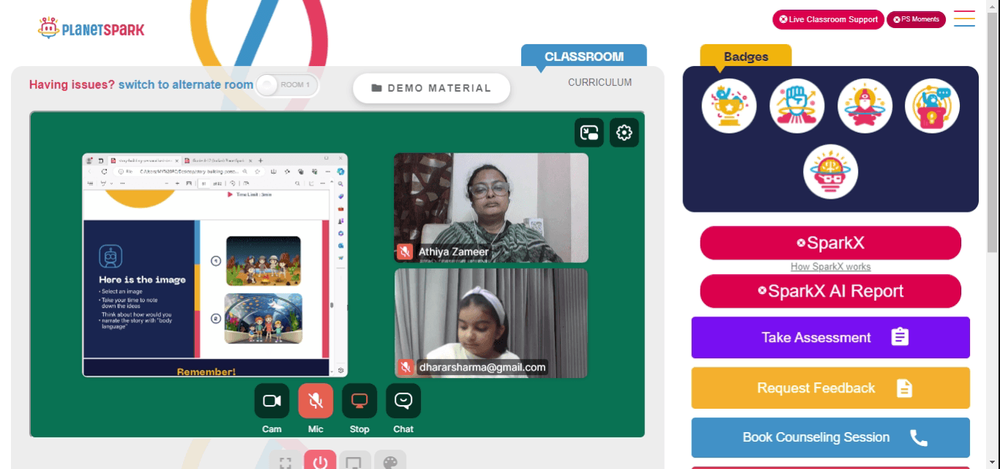The width and height of the screenshot is (1000, 469).
Task: Click document icon on Request Feedback
Action: coord(904,388)
